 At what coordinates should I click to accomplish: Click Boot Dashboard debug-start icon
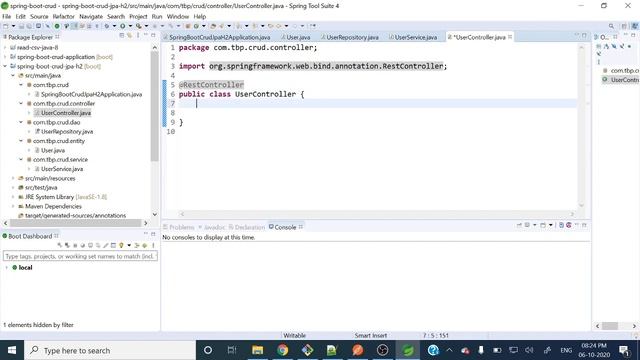click(67, 245)
